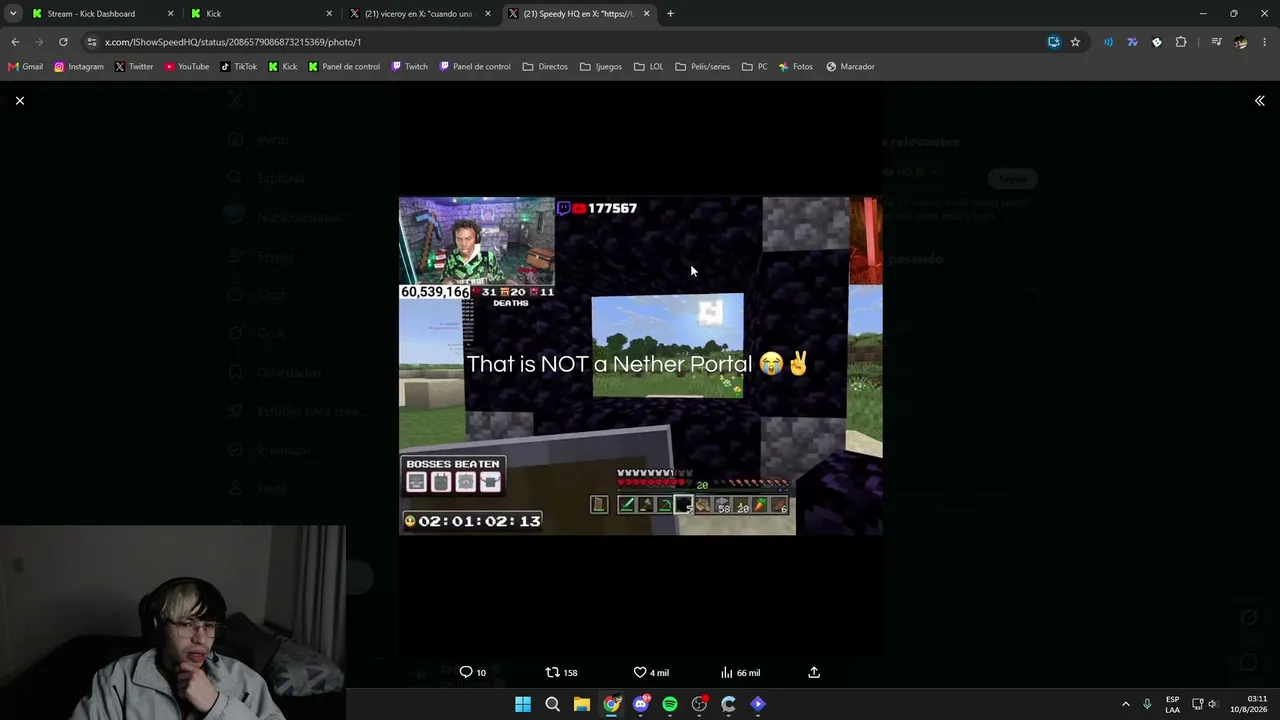Open the Chrome profile avatar

coord(1241,42)
